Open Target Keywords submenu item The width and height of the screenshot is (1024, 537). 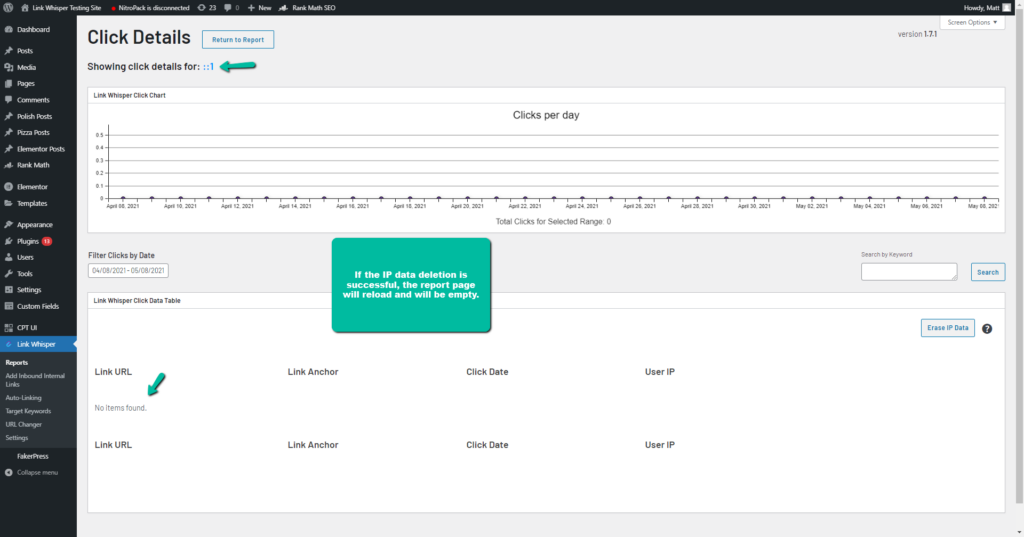tap(28, 411)
